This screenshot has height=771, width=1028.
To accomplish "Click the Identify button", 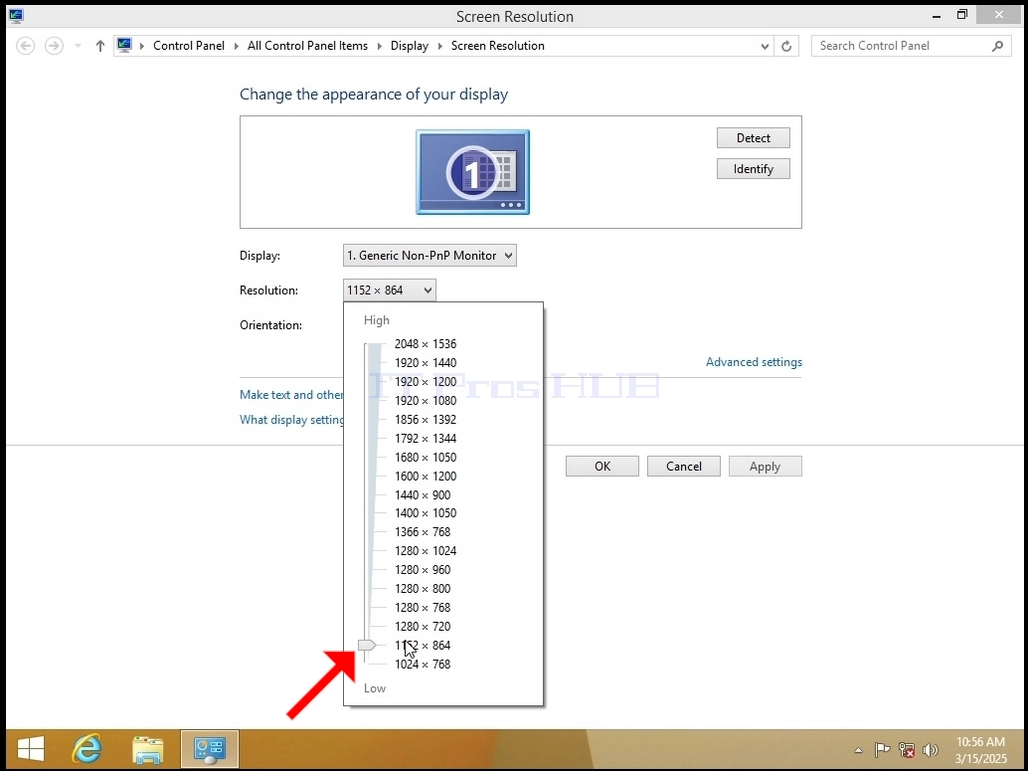I will [753, 168].
